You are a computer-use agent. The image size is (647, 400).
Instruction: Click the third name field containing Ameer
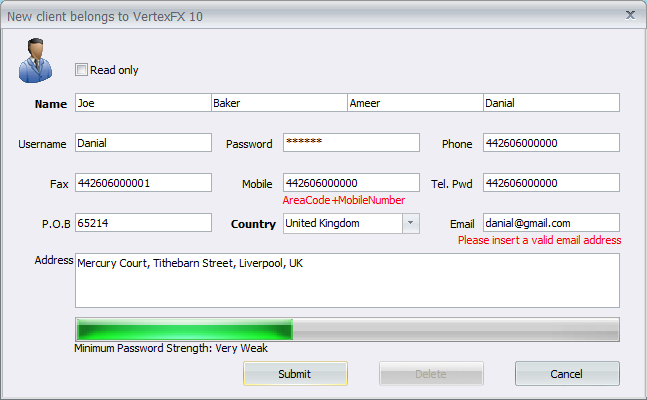(x=414, y=102)
